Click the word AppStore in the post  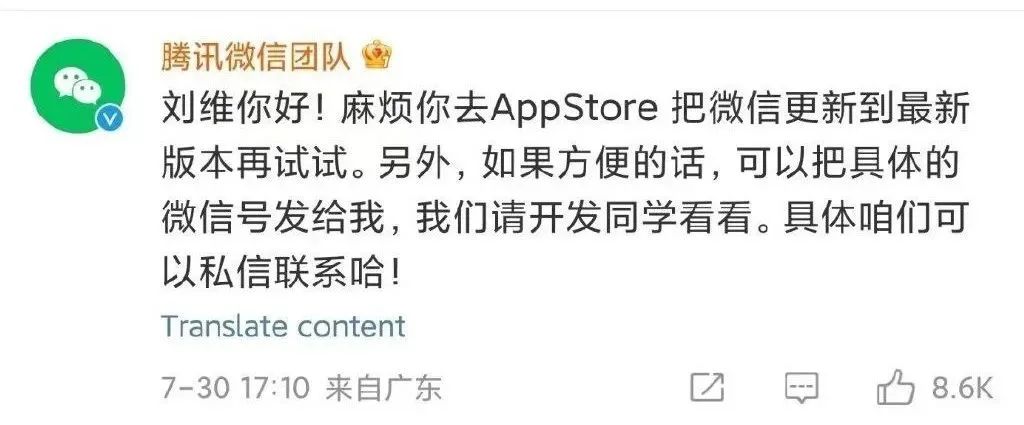(573, 112)
